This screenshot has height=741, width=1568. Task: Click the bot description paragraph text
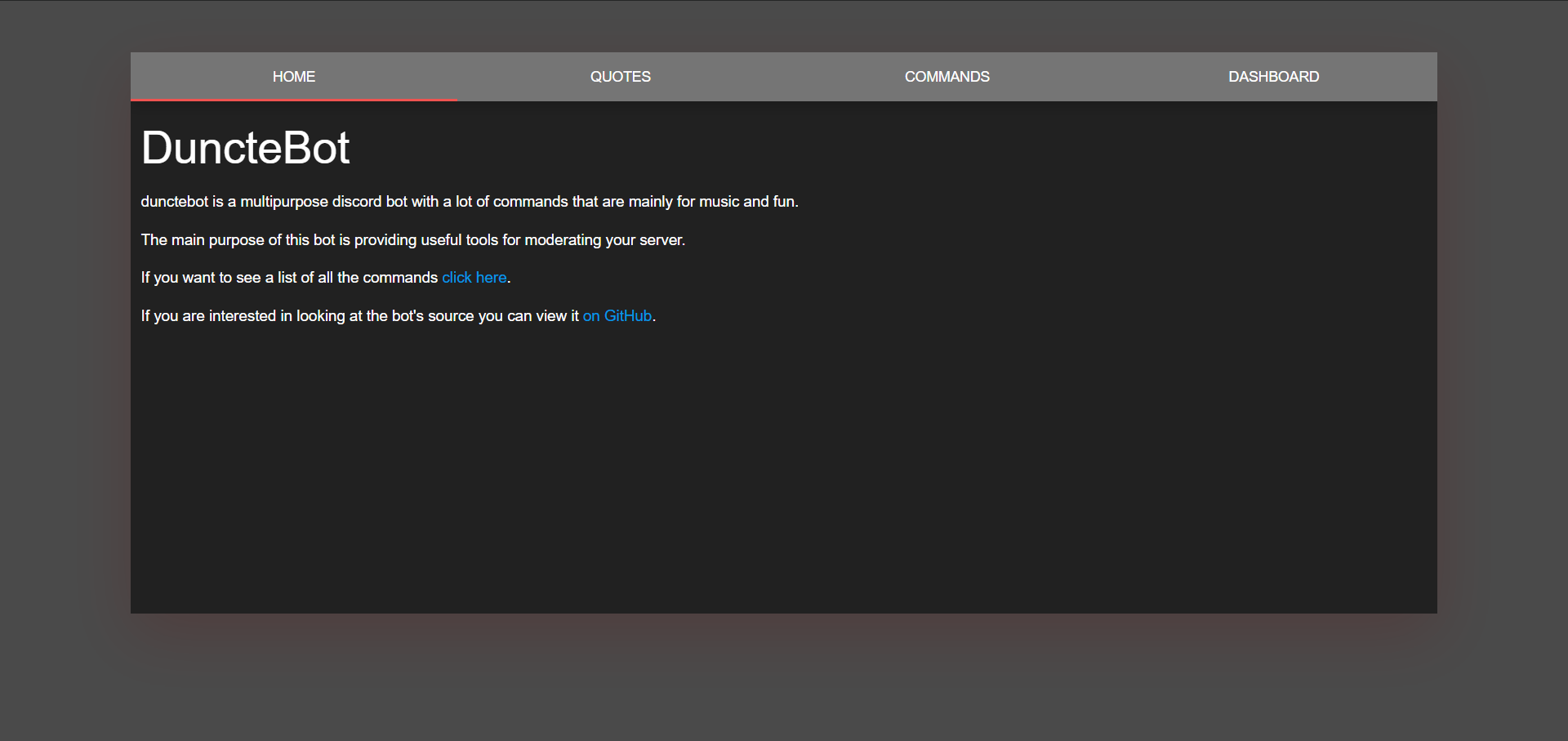pyautogui.click(x=470, y=201)
